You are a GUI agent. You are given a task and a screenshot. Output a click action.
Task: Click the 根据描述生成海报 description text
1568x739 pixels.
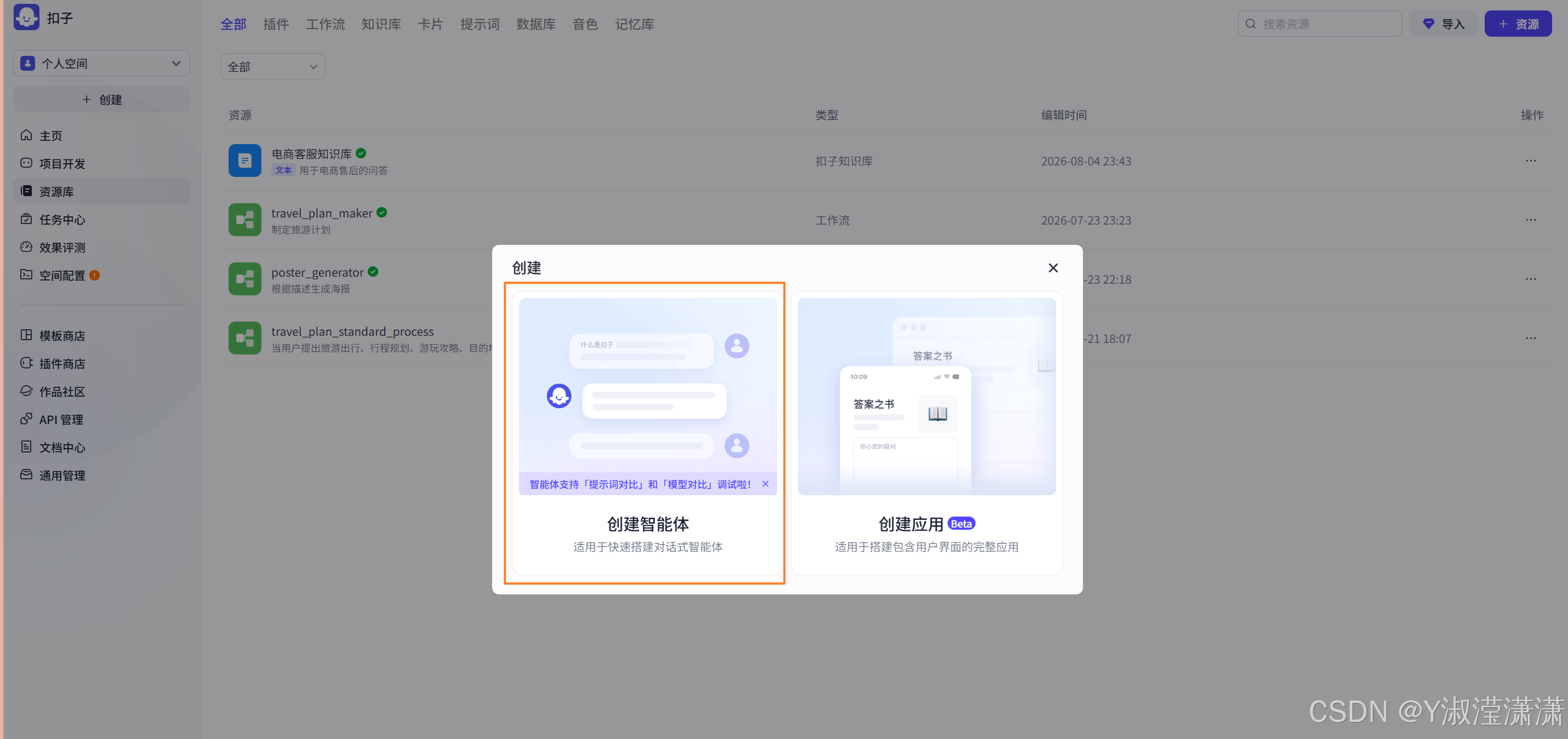click(x=310, y=288)
